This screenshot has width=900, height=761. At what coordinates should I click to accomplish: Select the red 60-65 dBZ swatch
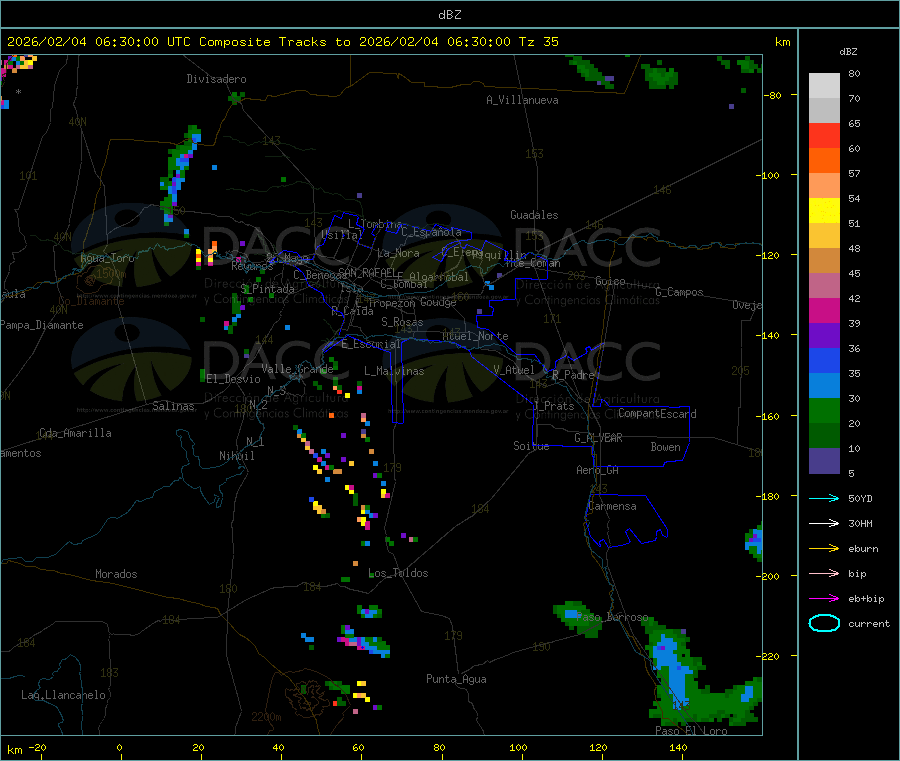[824, 135]
